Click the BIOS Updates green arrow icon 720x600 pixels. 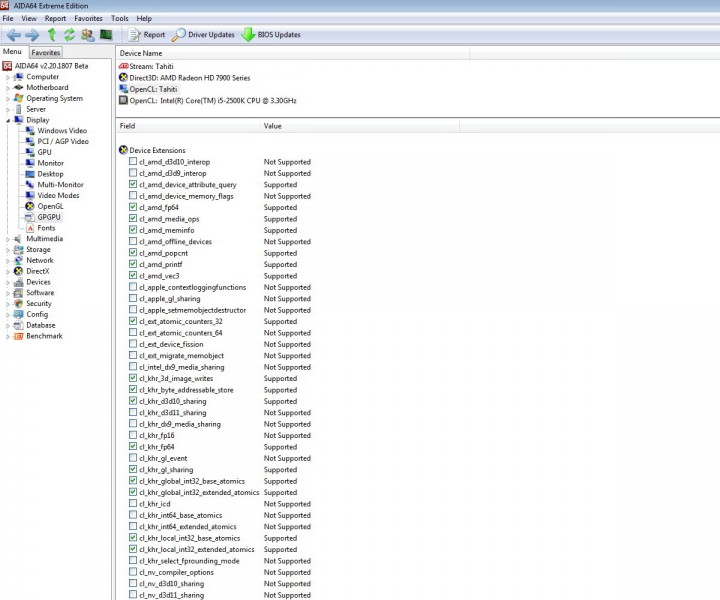(248, 35)
